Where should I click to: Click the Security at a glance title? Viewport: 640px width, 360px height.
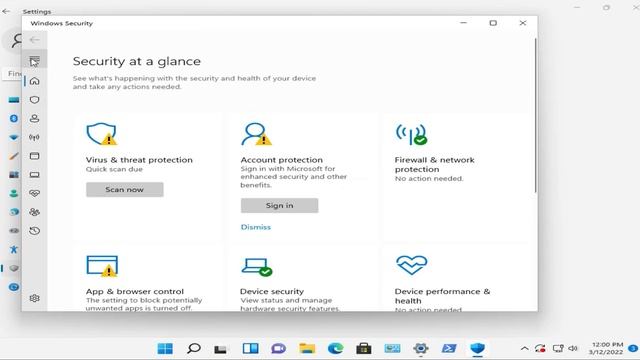point(137,61)
